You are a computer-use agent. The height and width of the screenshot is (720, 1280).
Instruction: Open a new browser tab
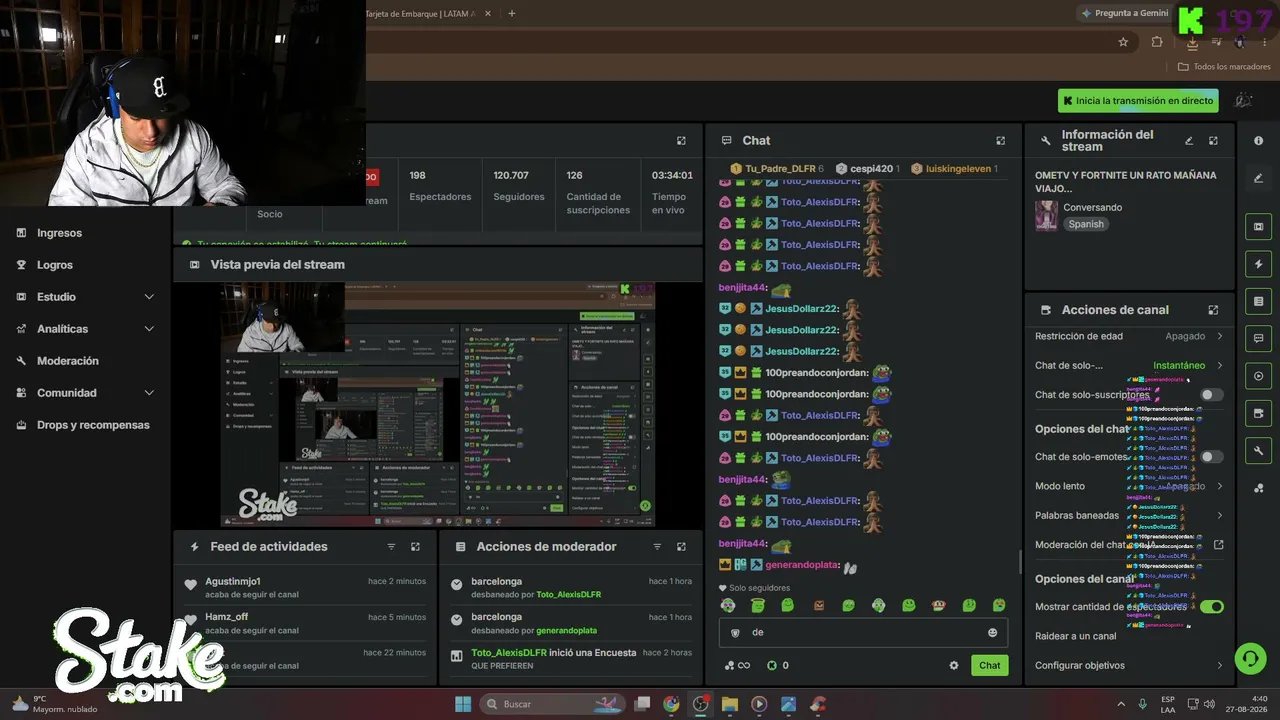(x=512, y=14)
